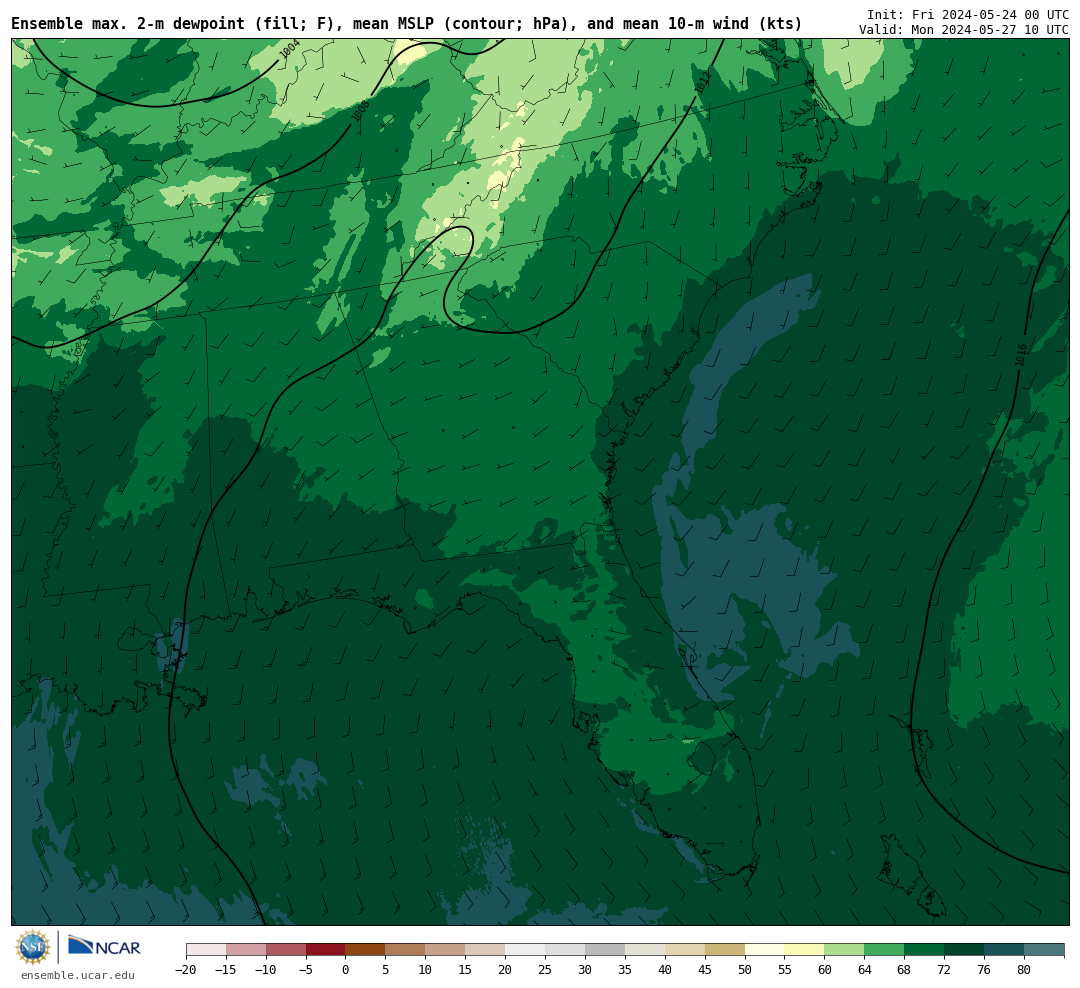
Task: Click the 60 colorbar label
Action: (824, 970)
